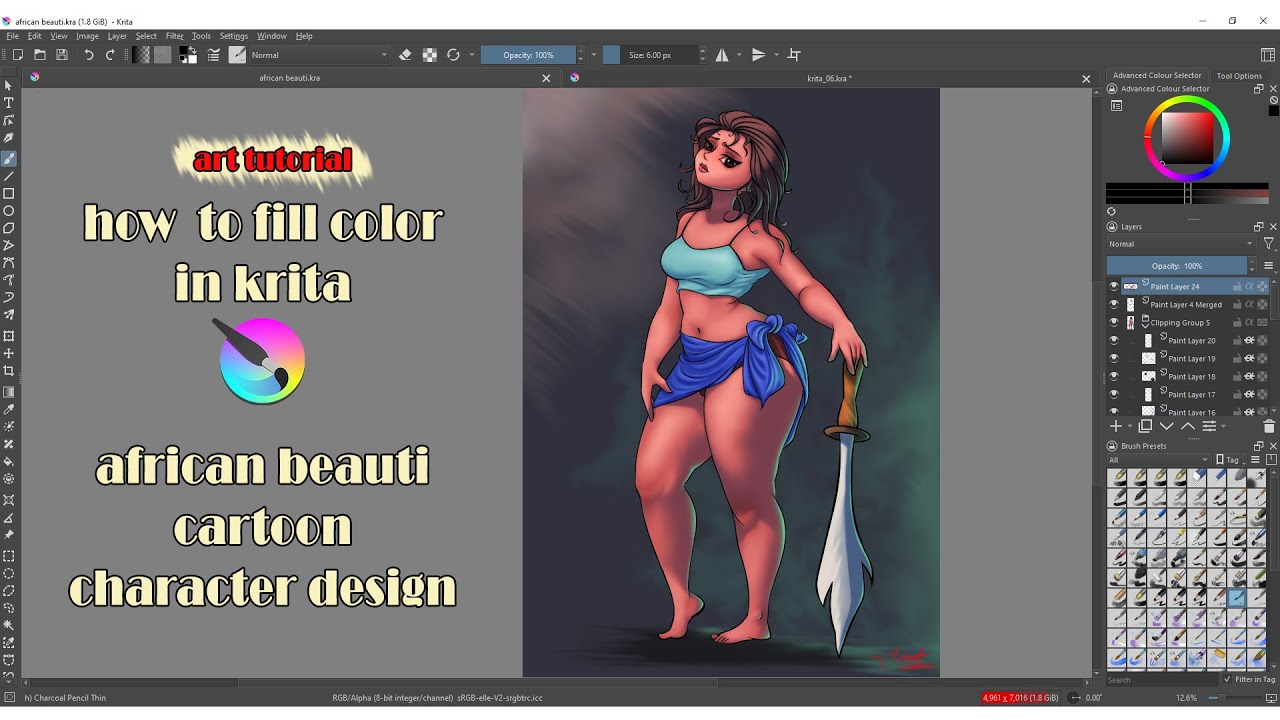This screenshot has height=720, width=1280.
Task: Add a new paint layer
Action: click(x=1116, y=426)
